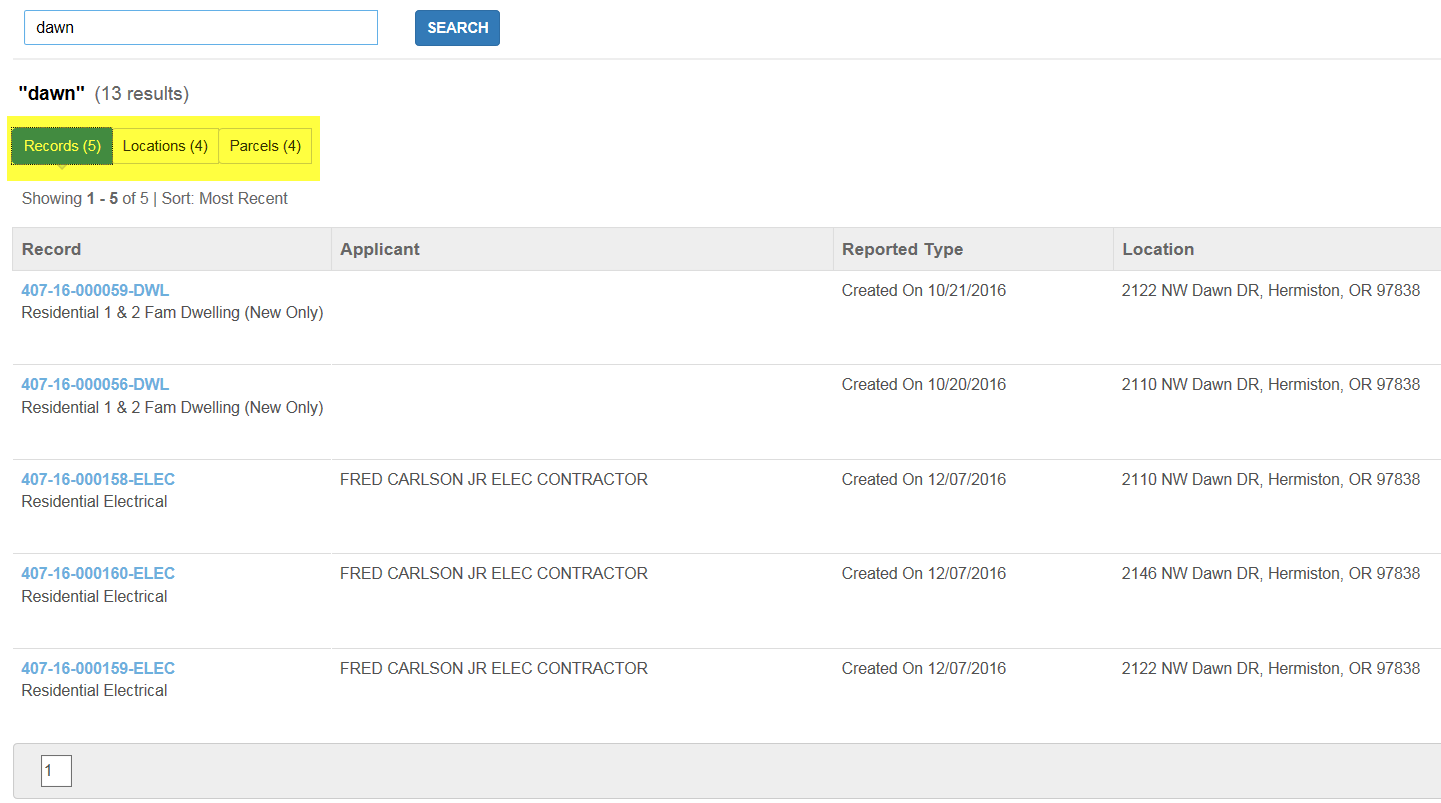
Task: Click the "dawn" results heading
Action: (52, 93)
